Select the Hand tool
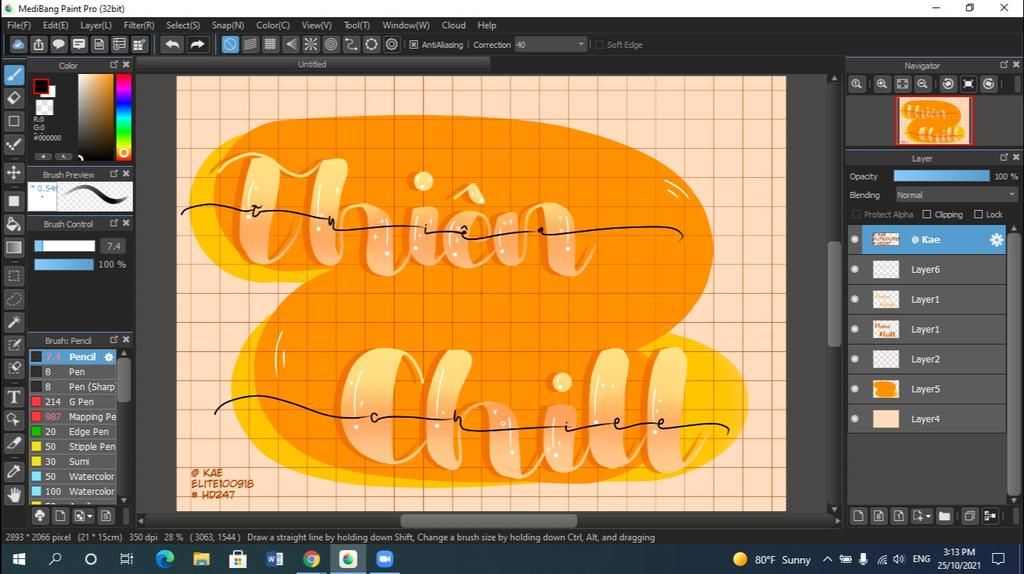This screenshot has height=574, width=1024. click(x=14, y=495)
